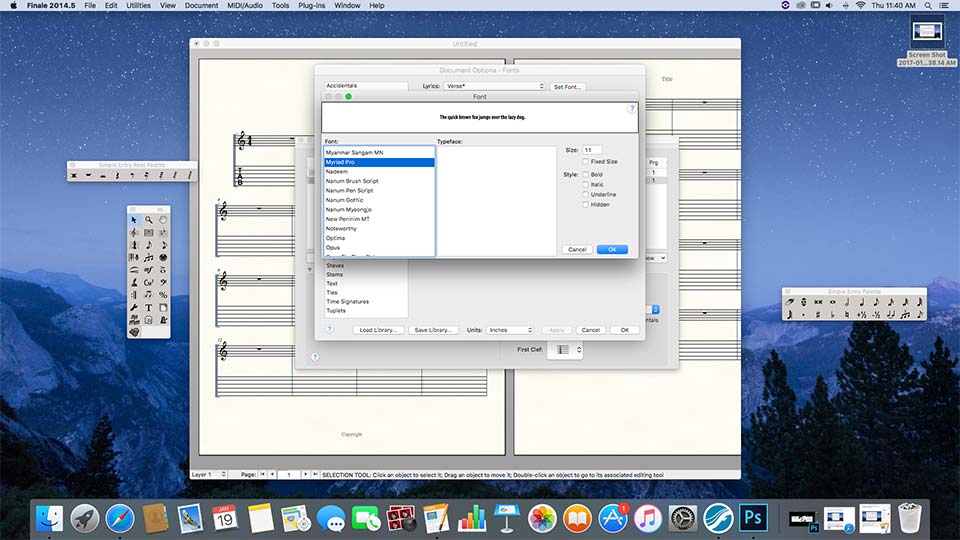This screenshot has width=960, height=540.
Task: Open Photoshop from the Dock
Action: coord(751,518)
